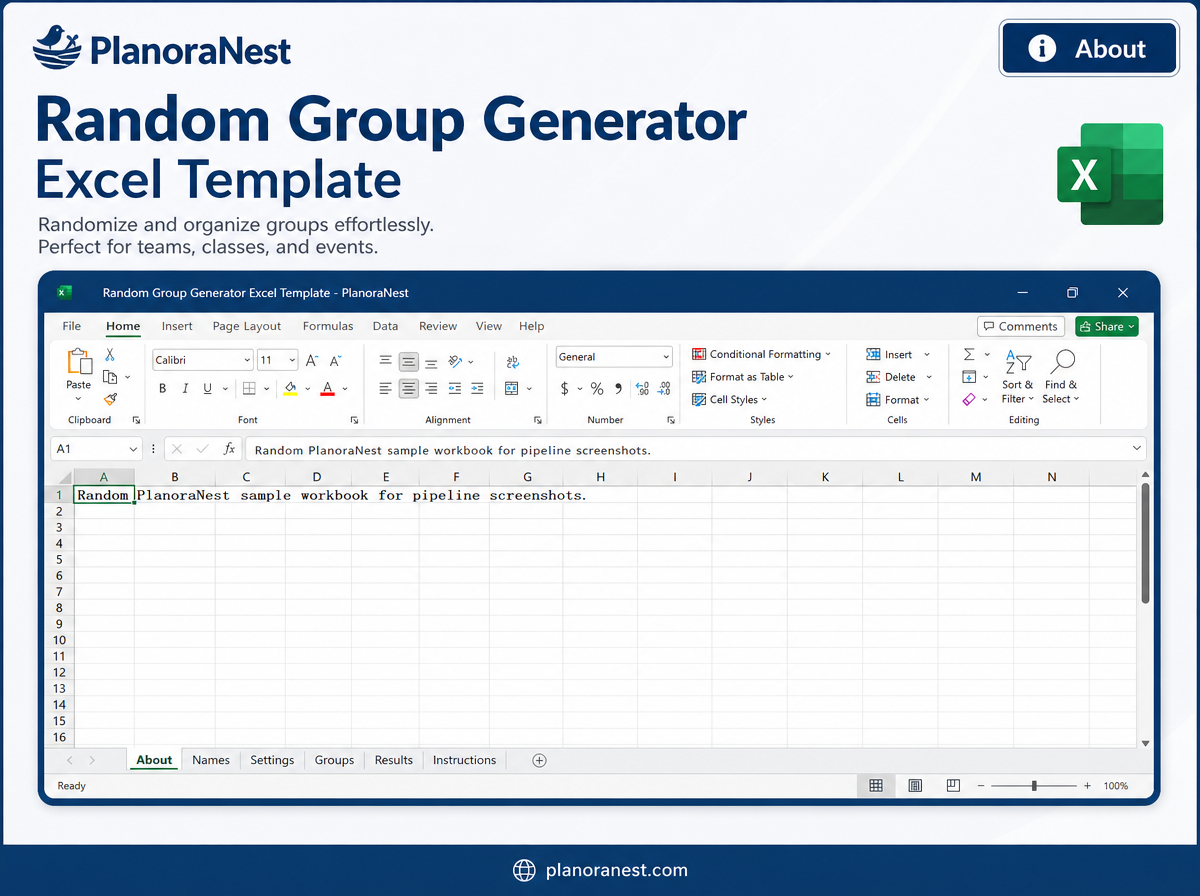
Task: Select the Format Painter brush icon
Action: (110, 399)
